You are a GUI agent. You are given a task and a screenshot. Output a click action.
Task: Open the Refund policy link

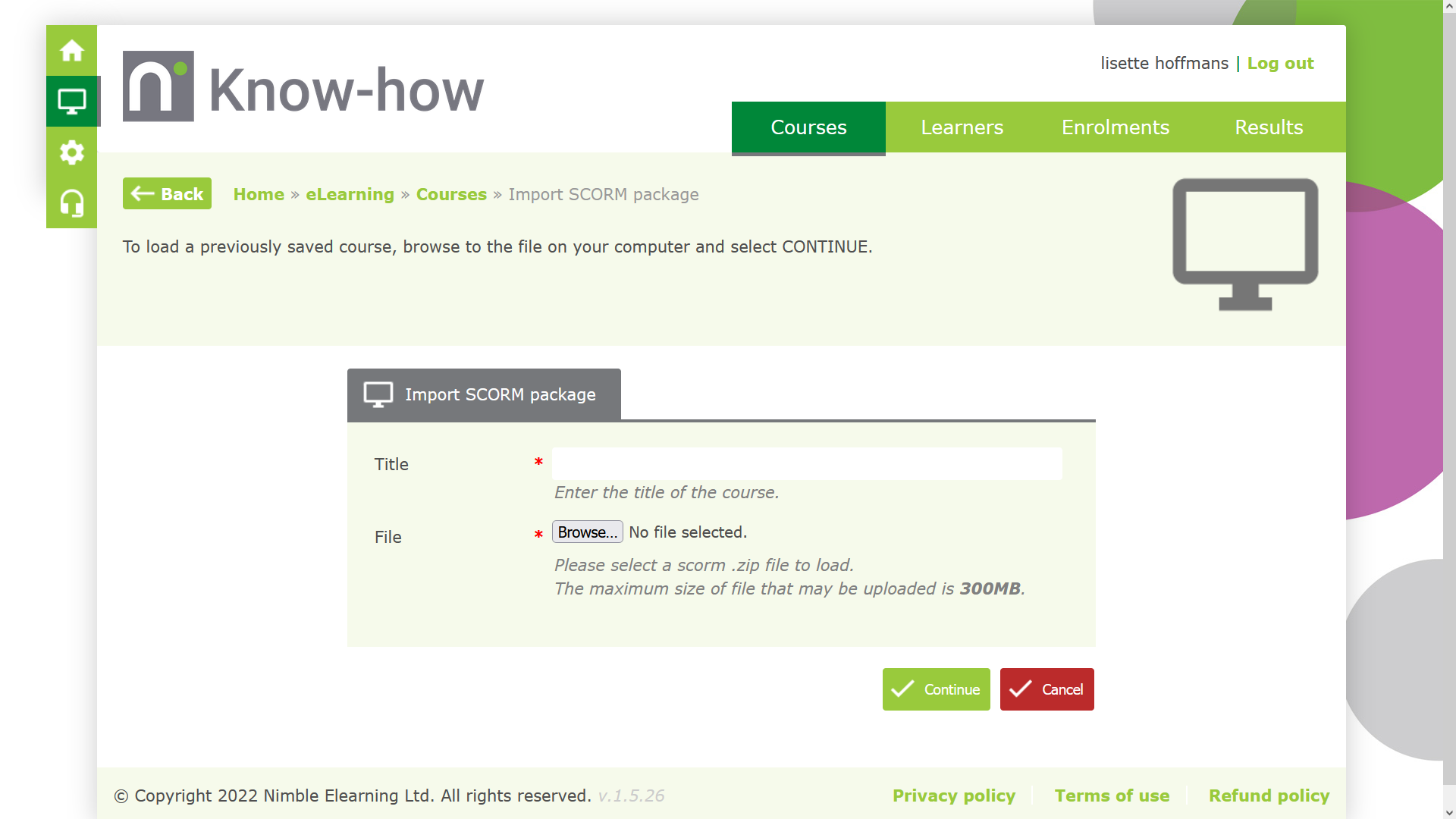coord(1269,795)
